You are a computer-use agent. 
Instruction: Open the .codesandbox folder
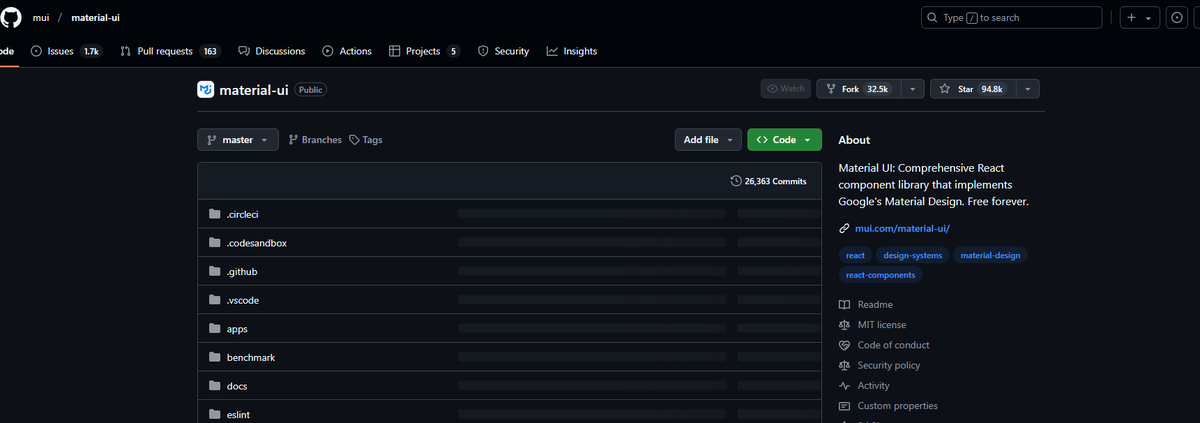pos(257,243)
